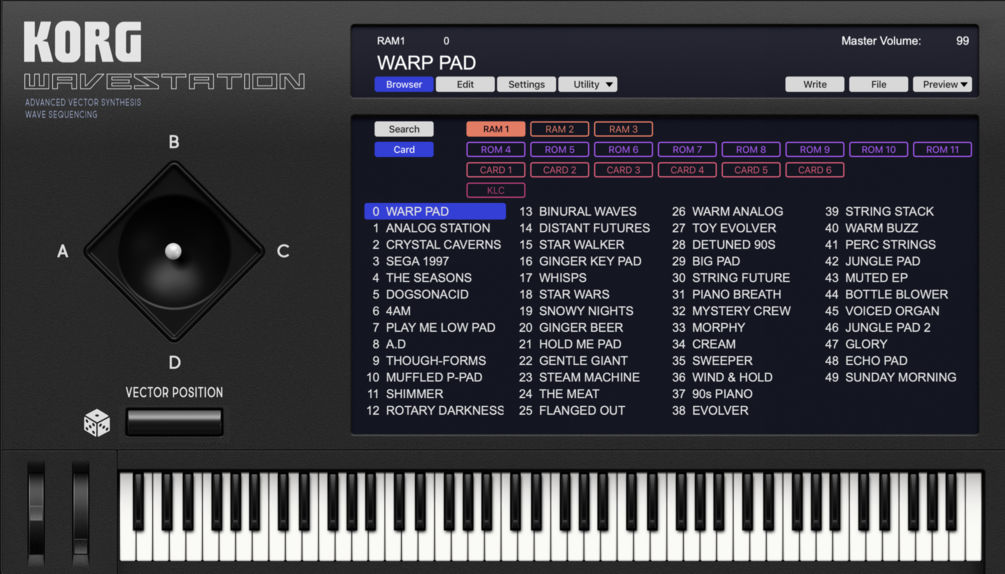Select Card mode

pyautogui.click(x=404, y=149)
